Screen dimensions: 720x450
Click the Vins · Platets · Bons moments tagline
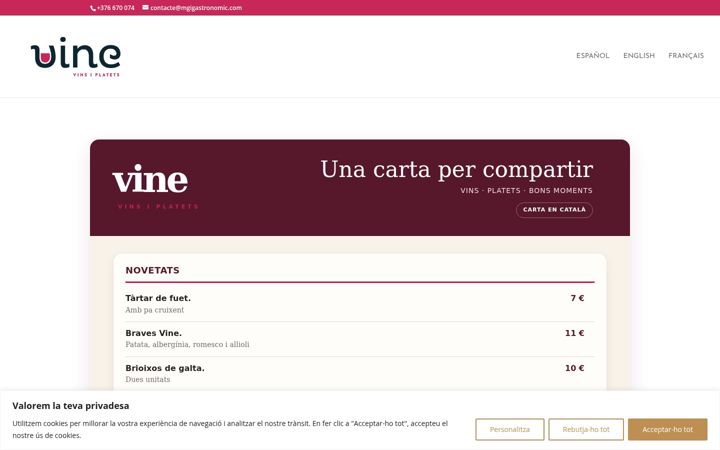526,191
